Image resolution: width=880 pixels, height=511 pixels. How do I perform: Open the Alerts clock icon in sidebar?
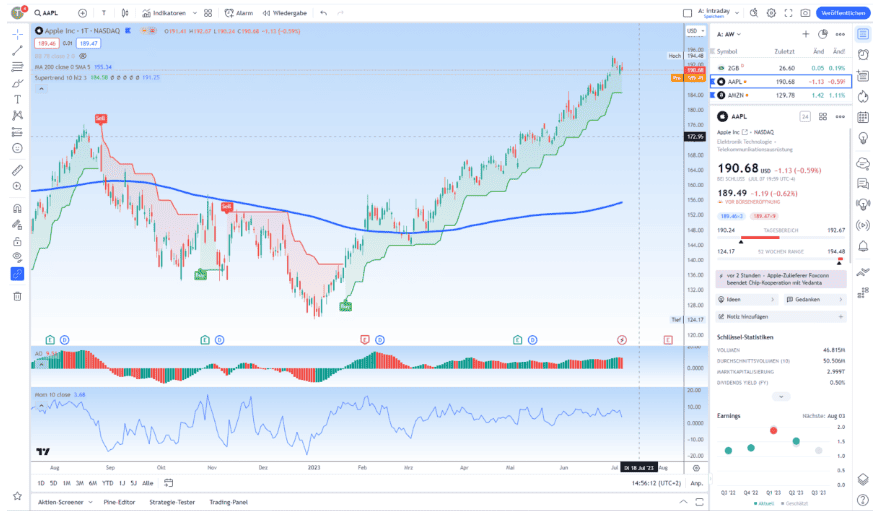click(863, 54)
